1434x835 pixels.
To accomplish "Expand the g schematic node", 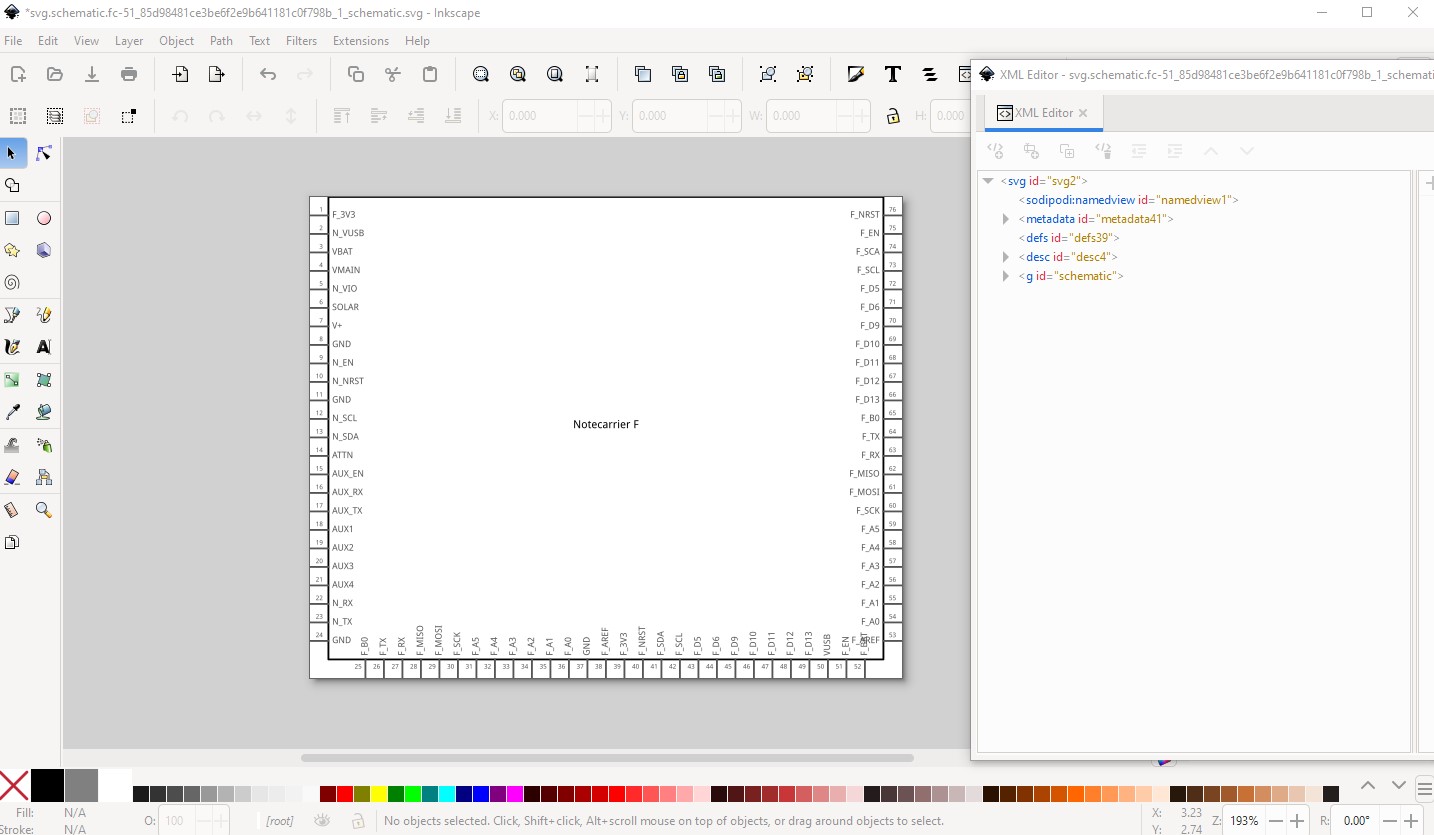I will (1006, 276).
